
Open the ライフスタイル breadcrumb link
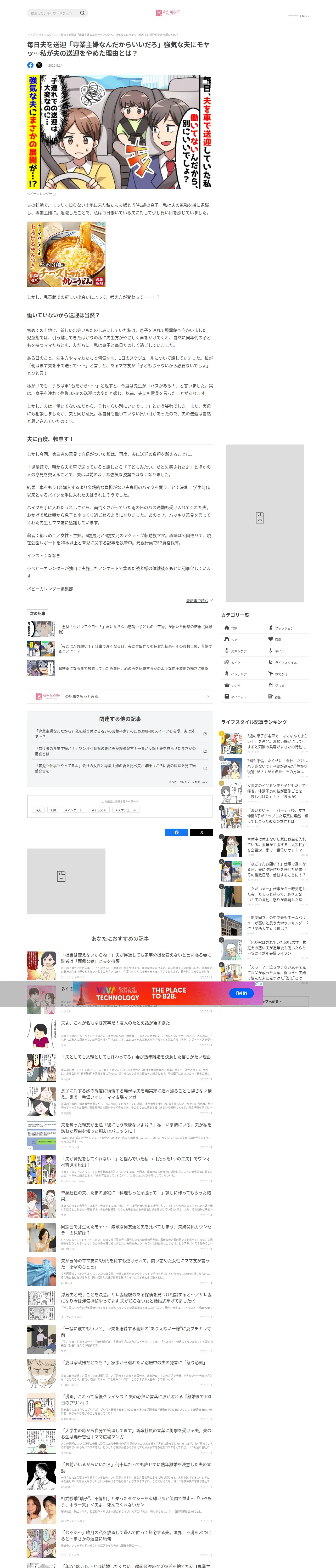(x=48, y=35)
